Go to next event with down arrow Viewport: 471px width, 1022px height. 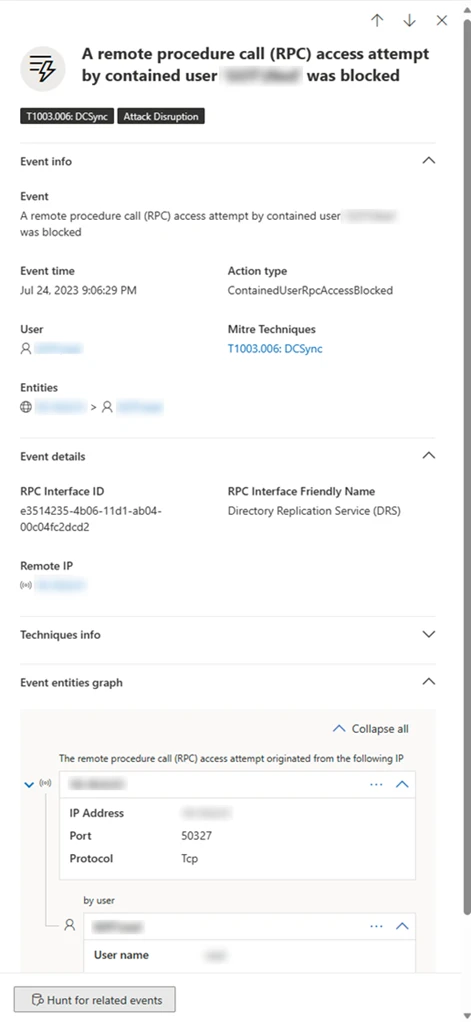point(409,20)
